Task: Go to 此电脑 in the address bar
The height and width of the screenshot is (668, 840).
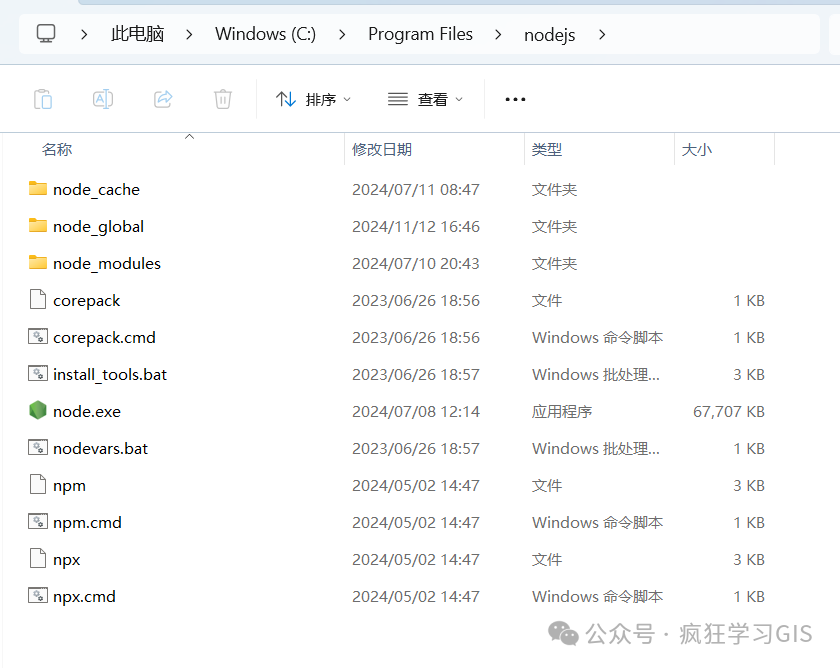Action: coord(137,34)
